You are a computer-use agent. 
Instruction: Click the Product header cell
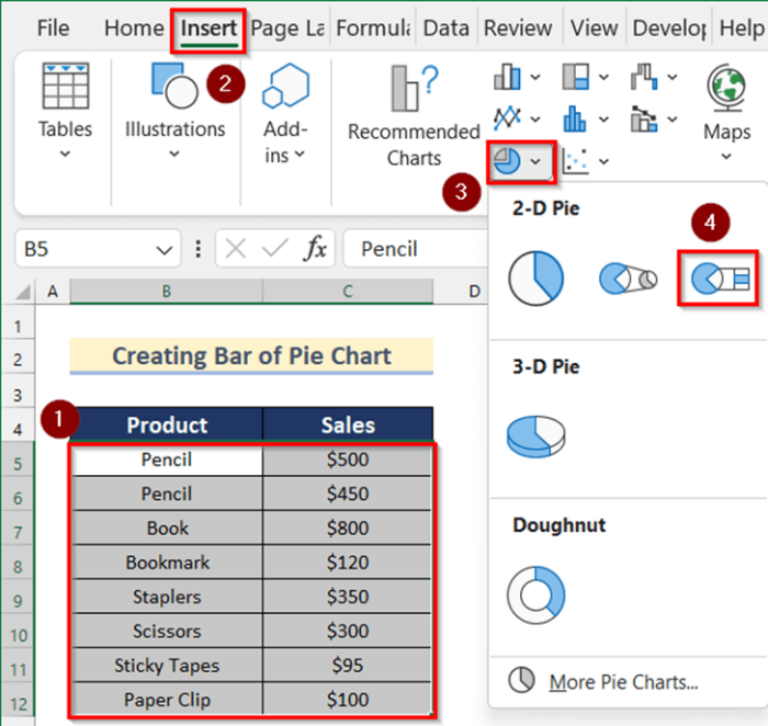(167, 425)
